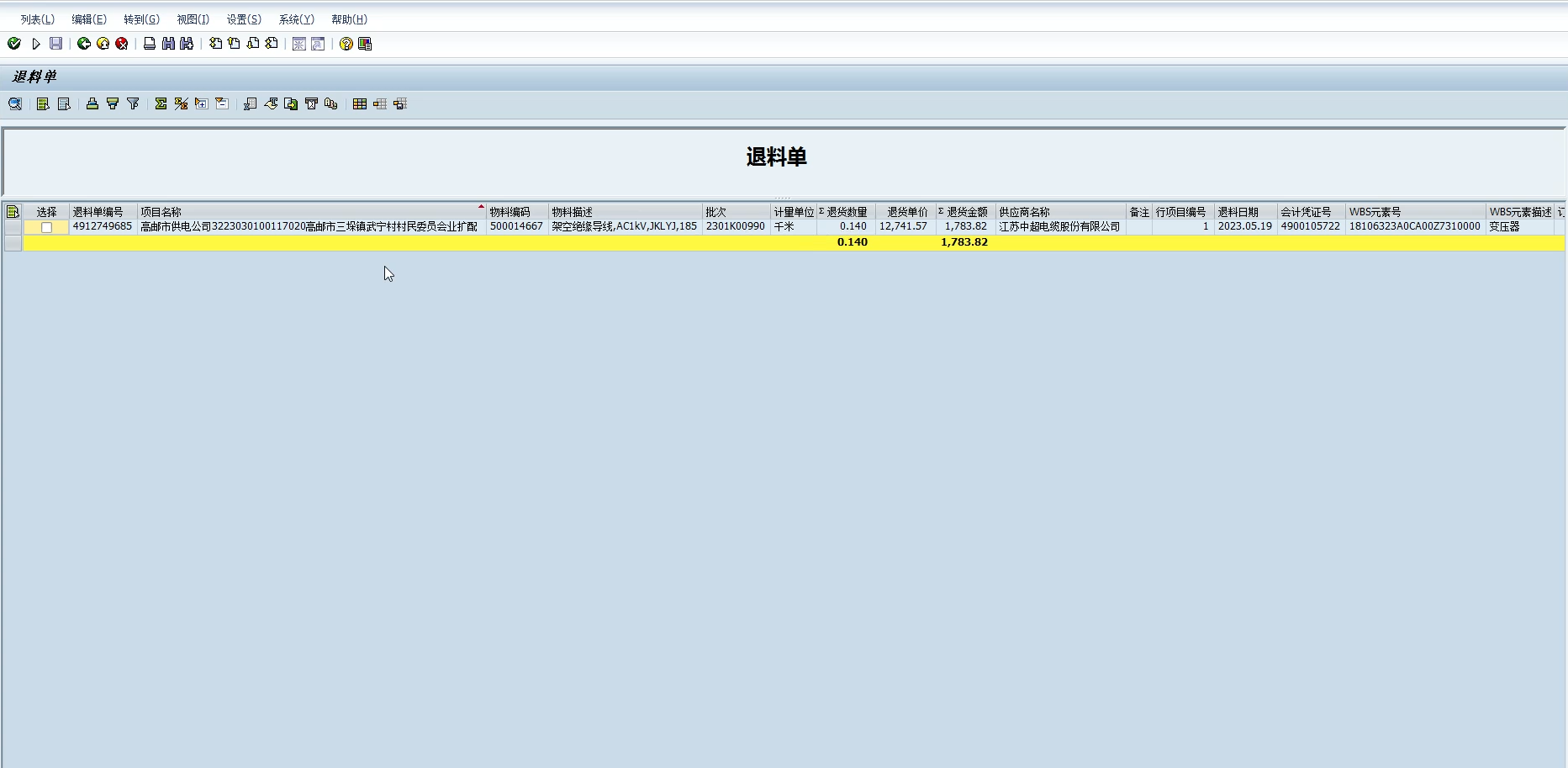This screenshot has height=768, width=1568.
Task: Click the Details magnifier icon
Action: tap(15, 103)
